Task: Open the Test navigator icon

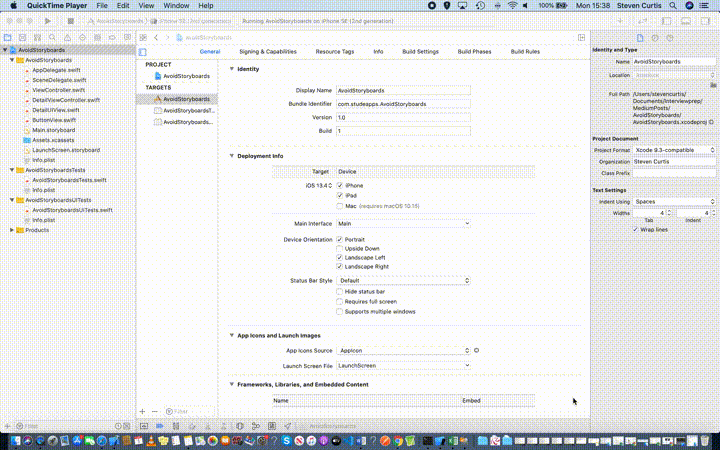Action: [x=82, y=38]
